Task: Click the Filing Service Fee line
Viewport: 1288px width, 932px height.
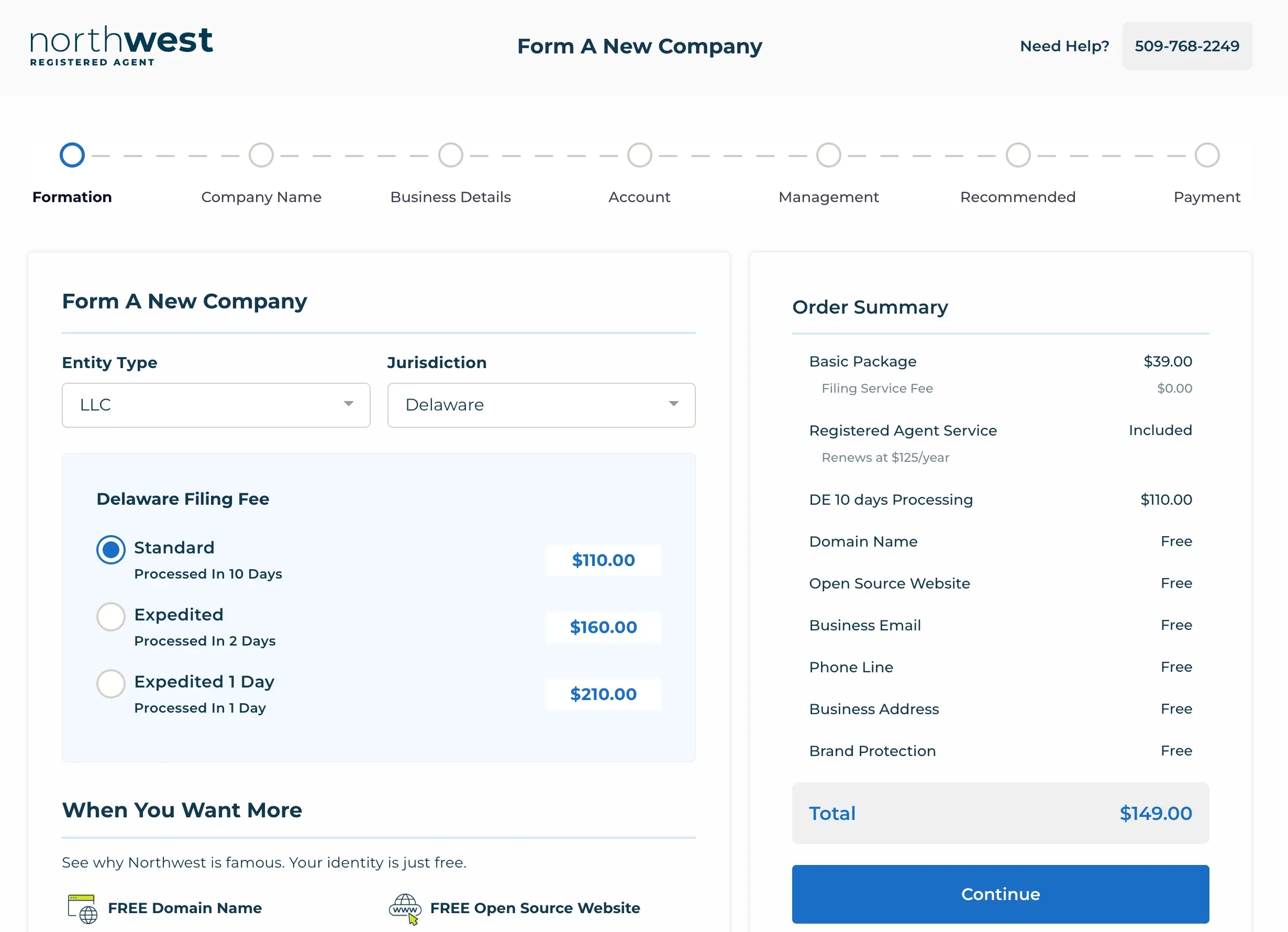Action: tap(1006, 389)
